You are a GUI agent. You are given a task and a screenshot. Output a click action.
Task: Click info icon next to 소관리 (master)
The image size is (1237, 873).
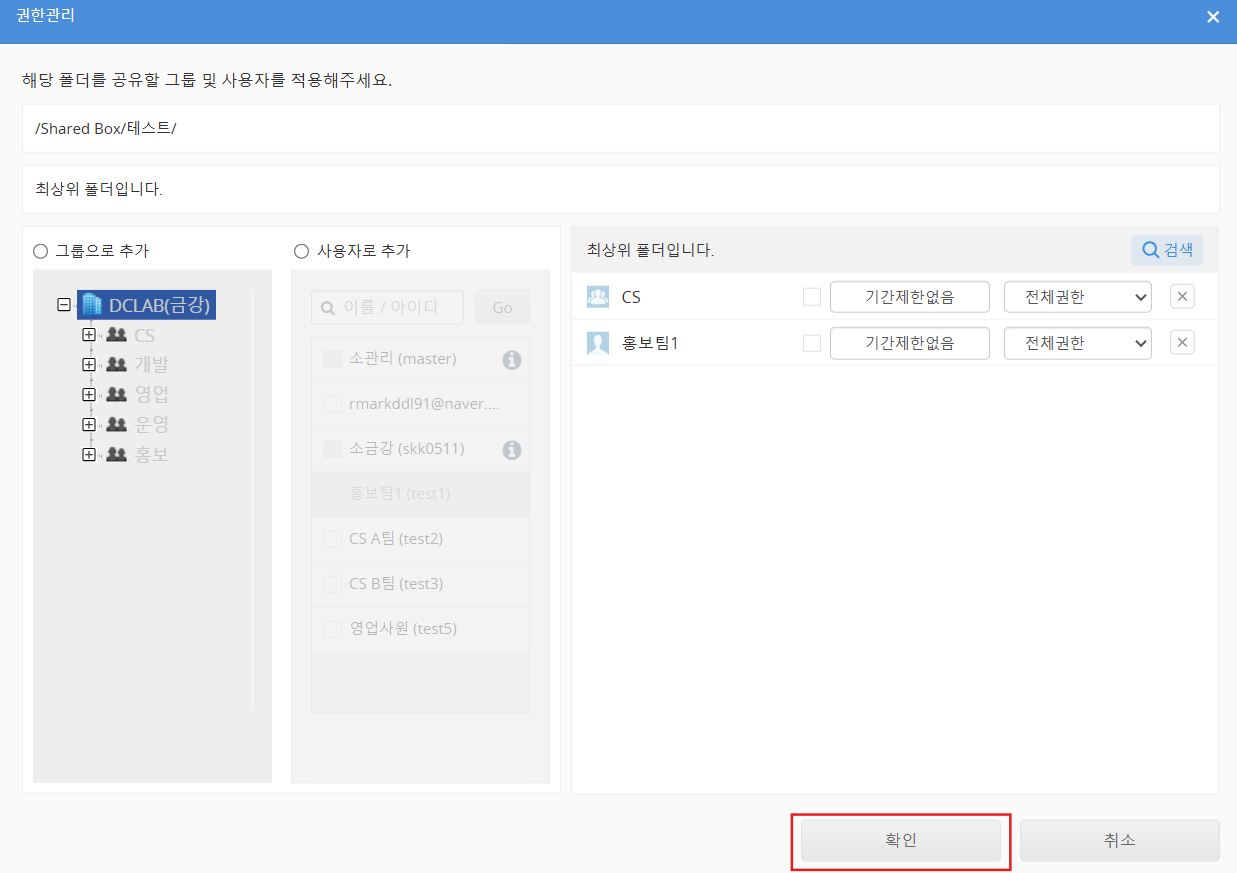pos(511,359)
